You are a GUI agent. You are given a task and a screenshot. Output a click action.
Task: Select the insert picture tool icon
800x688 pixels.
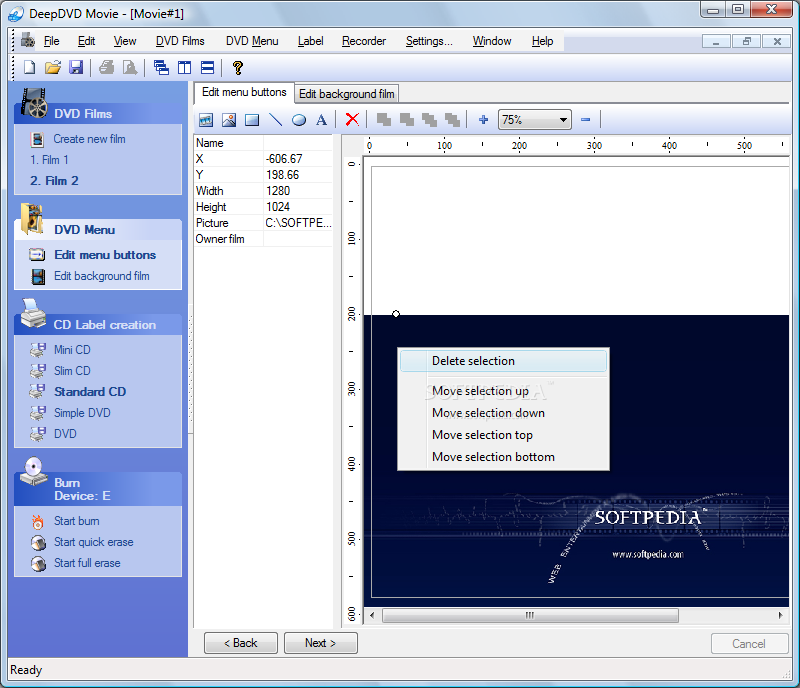(x=229, y=120)
